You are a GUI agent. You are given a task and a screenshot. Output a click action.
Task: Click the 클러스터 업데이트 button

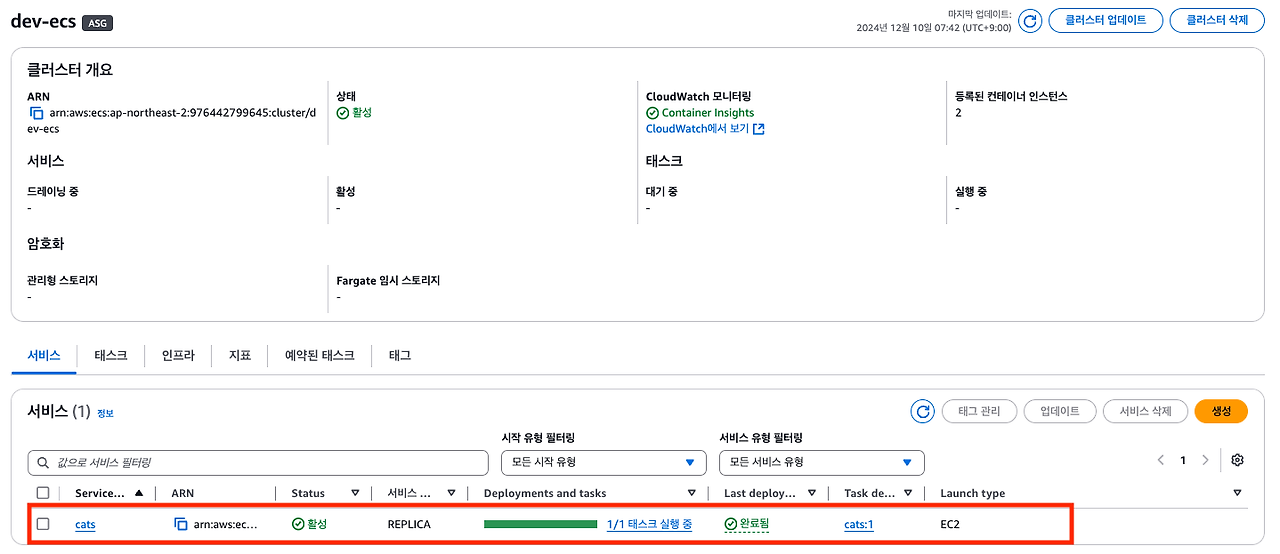pos(1105,20)
